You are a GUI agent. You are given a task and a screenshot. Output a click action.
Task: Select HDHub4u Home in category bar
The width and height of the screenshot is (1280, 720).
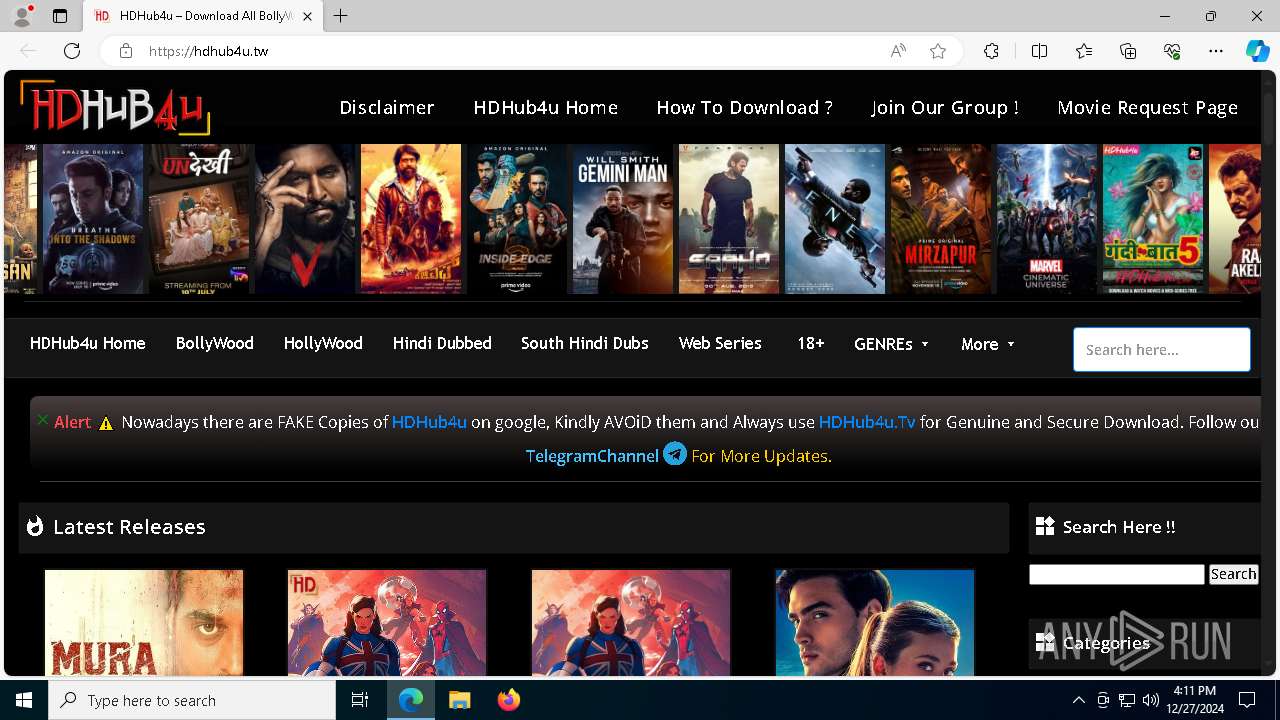point(88,343)
